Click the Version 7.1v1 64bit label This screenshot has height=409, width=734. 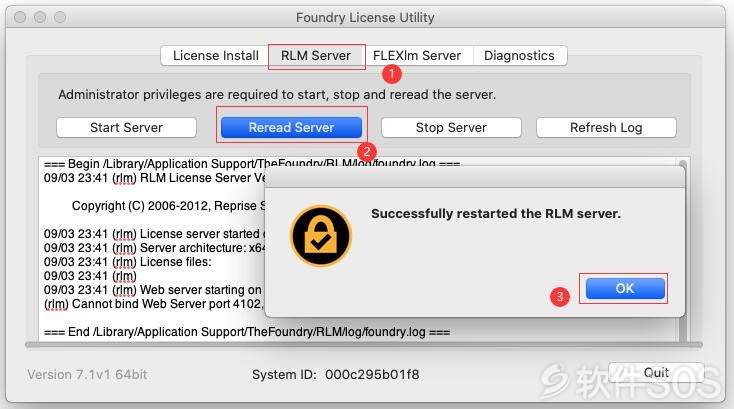point(87,374)
